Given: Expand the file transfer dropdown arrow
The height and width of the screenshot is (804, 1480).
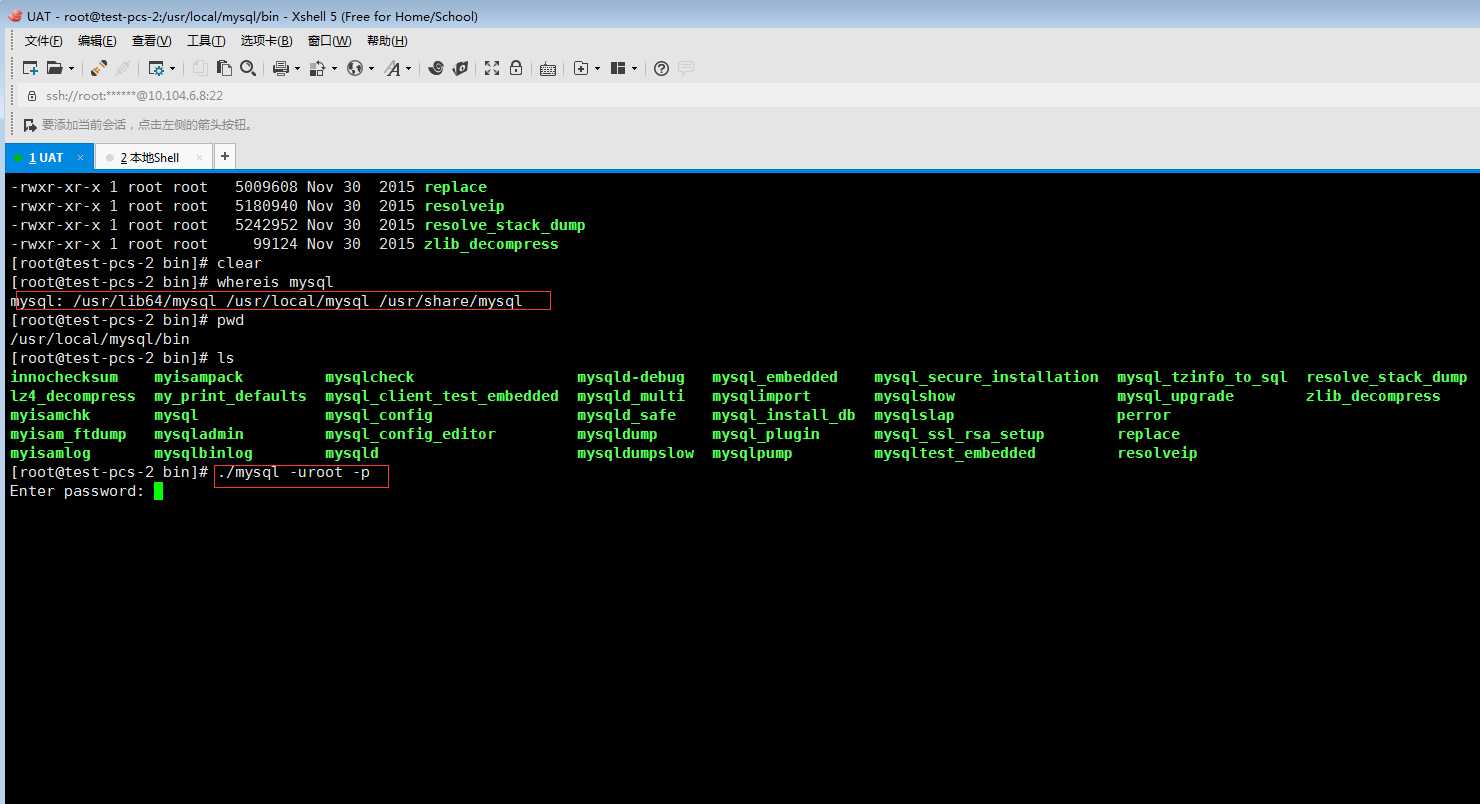Looking at the screenshot, I should (x=334, y=68).
